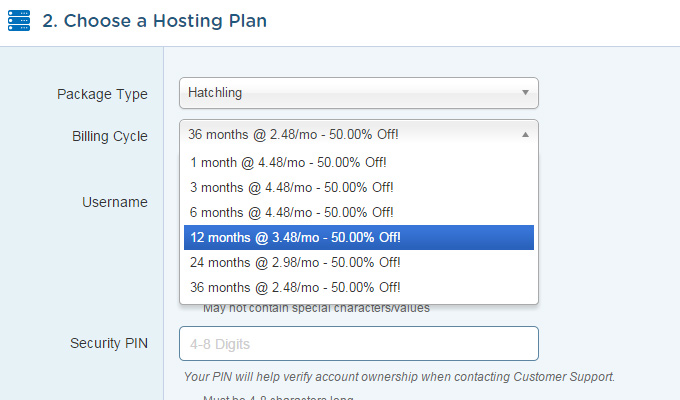This screenshot has height=400, width=680.
Task: Click the Billing Cycle label
Action: click(110, 136)
